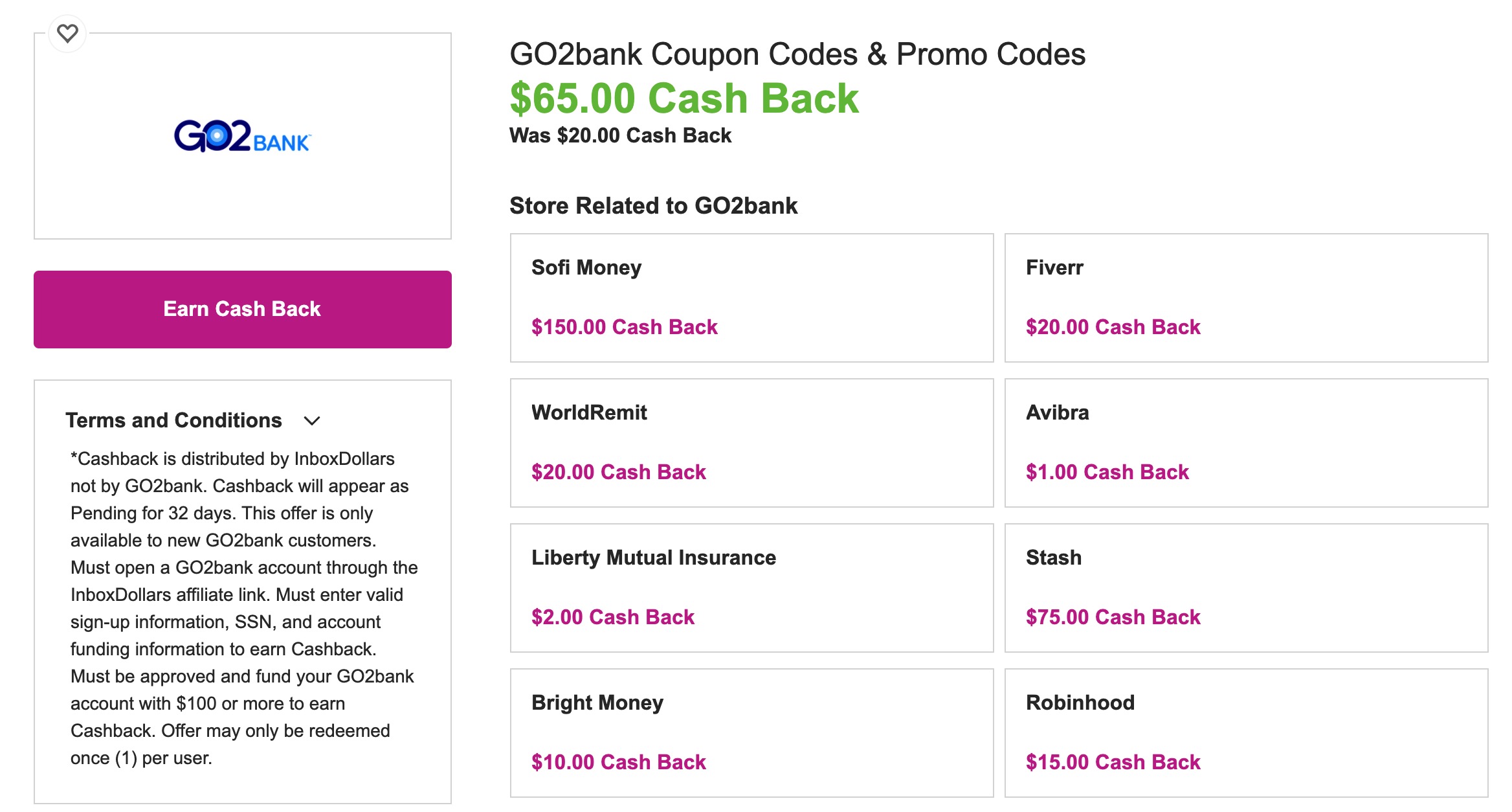
Task: Click the Terms and Conditions heading
Action: pyautogui.click(x=173, y=420)
